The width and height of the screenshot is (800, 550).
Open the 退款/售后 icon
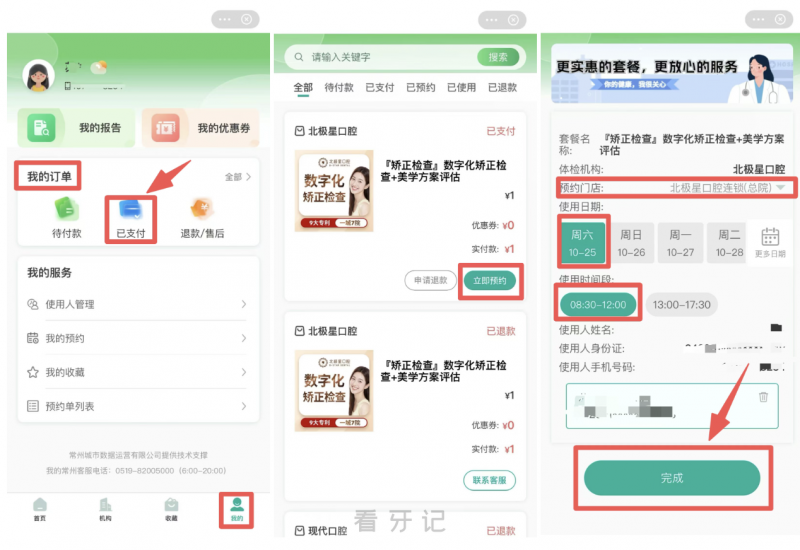[x=202, y=209]
